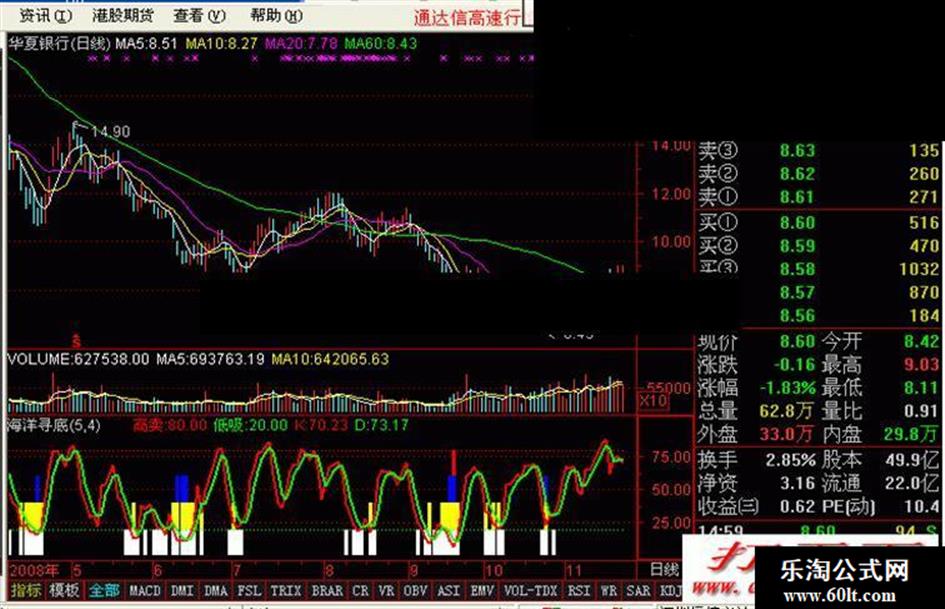
Task: Switch to CR indicator tab
Action: pyautogui.click(x=360, y=590)
